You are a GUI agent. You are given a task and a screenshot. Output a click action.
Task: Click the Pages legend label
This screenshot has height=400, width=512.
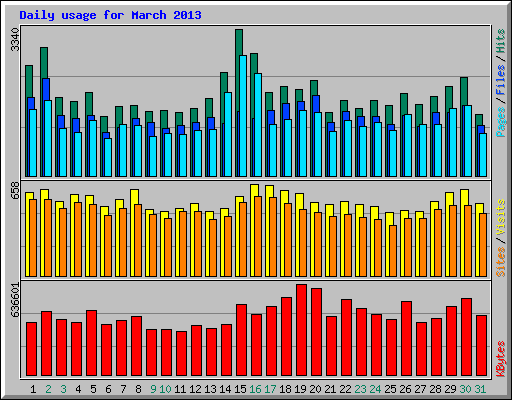[x=500, y=122]
